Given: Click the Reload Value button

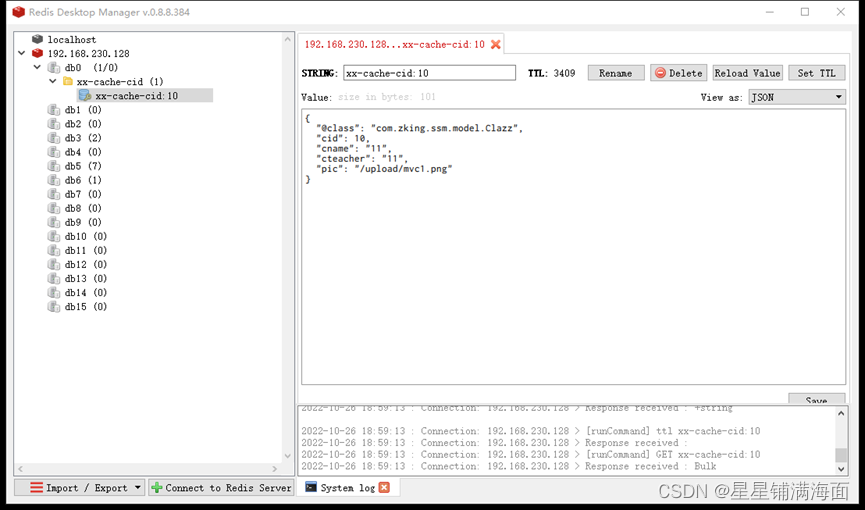Looking at the screenshot, I should (x=747, y=73).
